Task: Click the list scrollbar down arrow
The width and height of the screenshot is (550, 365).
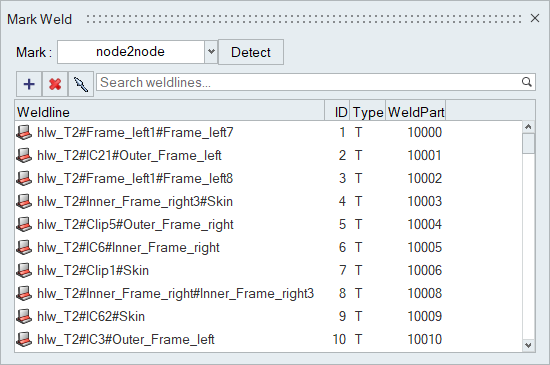Action: pos(528,345)
